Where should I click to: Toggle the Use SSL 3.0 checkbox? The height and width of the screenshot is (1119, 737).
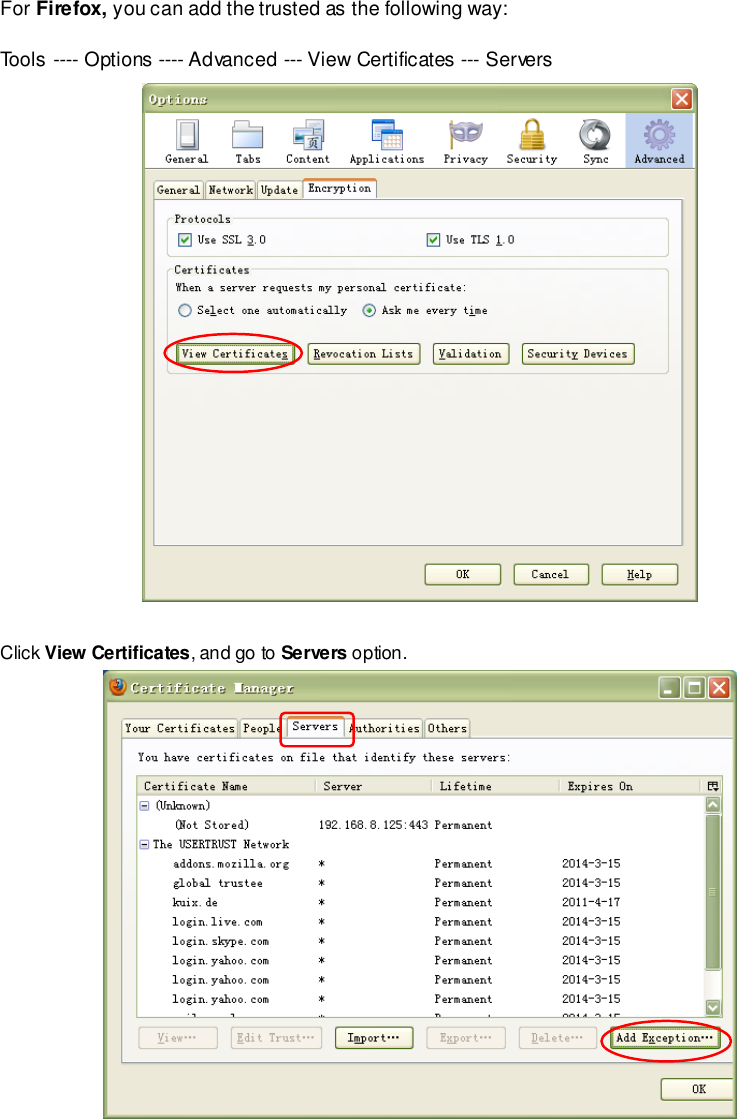point(185,240)
